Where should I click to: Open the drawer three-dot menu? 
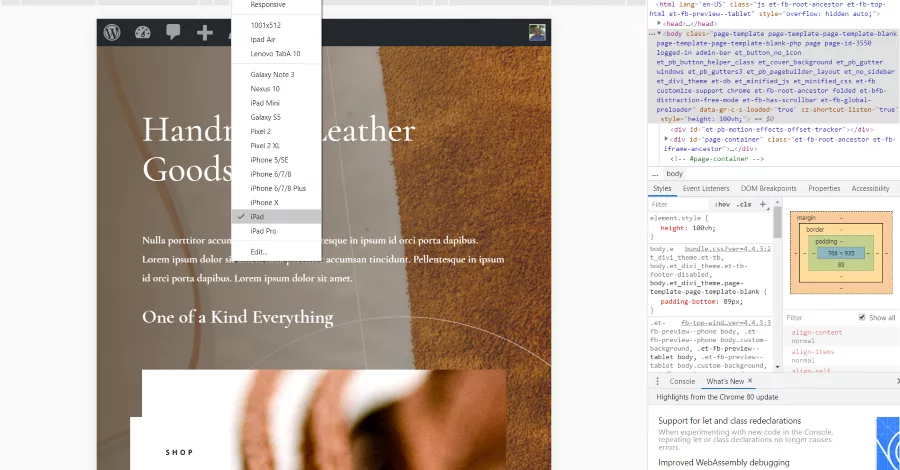657,382
